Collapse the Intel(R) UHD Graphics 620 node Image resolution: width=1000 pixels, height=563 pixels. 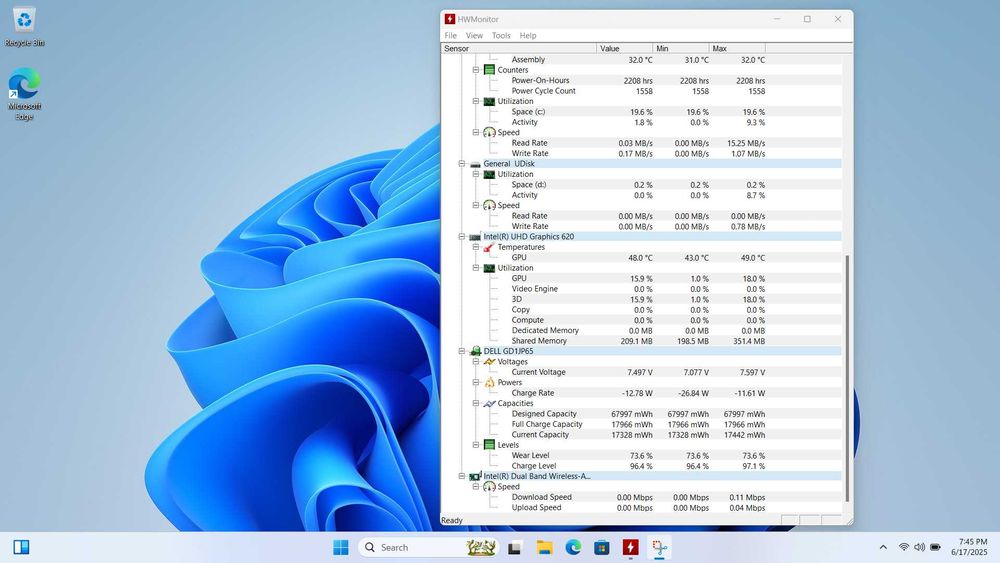(462, 237)
